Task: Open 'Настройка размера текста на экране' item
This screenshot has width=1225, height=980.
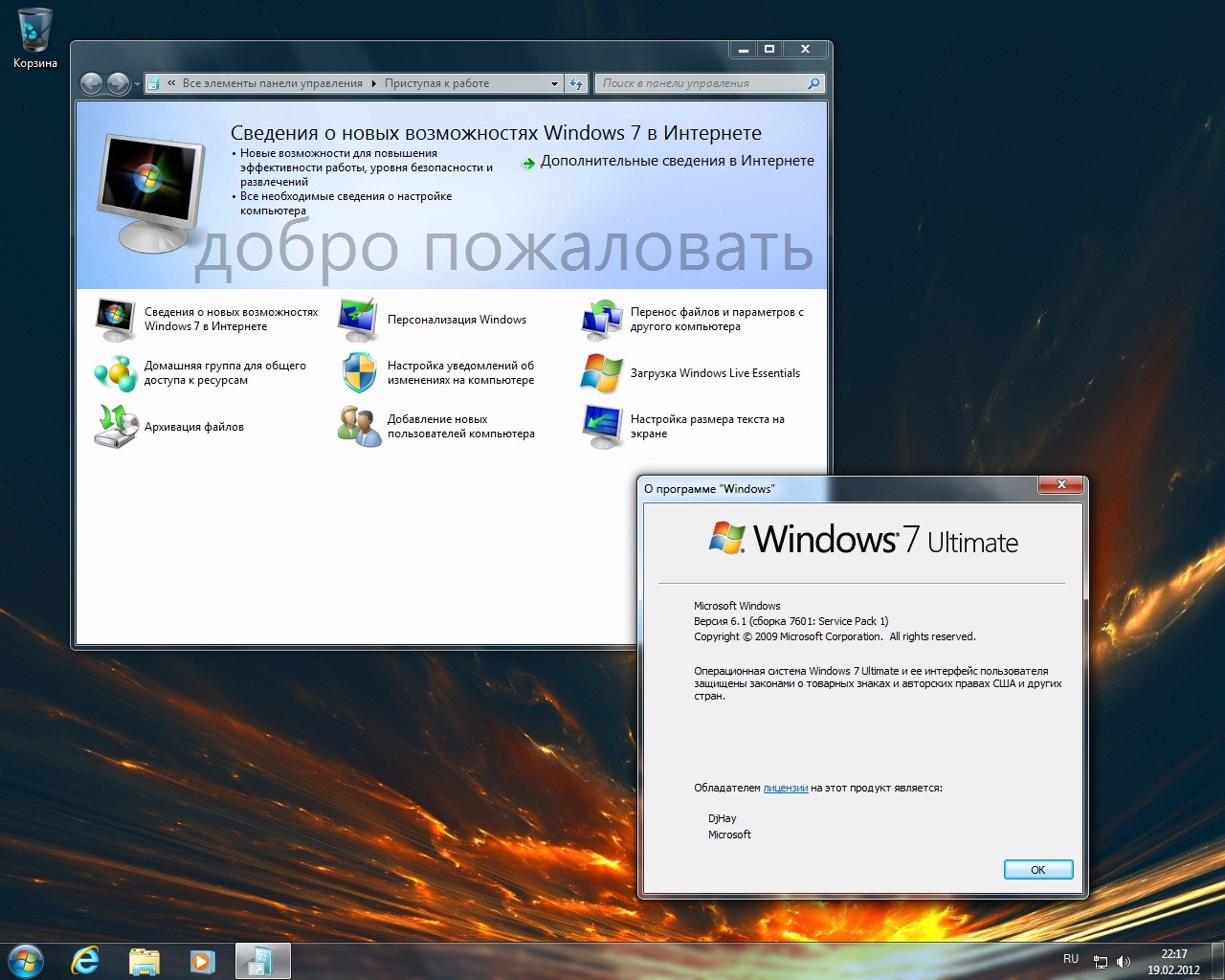Action: pos(707,427)
